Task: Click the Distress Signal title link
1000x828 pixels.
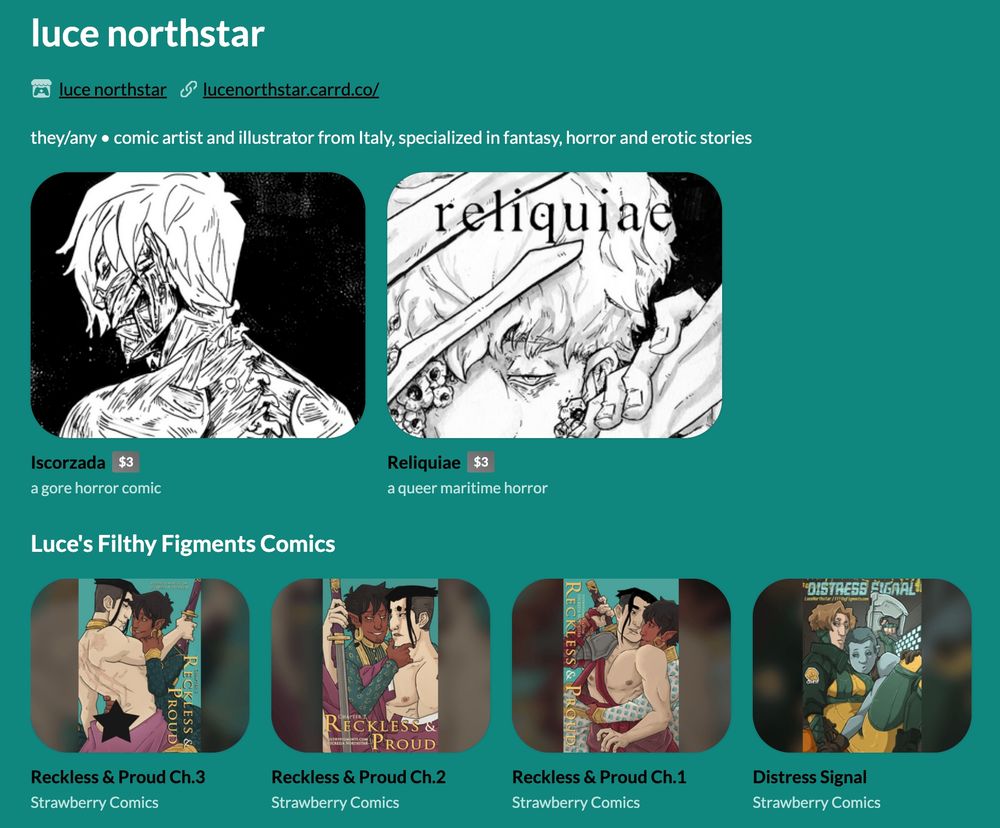Action: point(809,777)
